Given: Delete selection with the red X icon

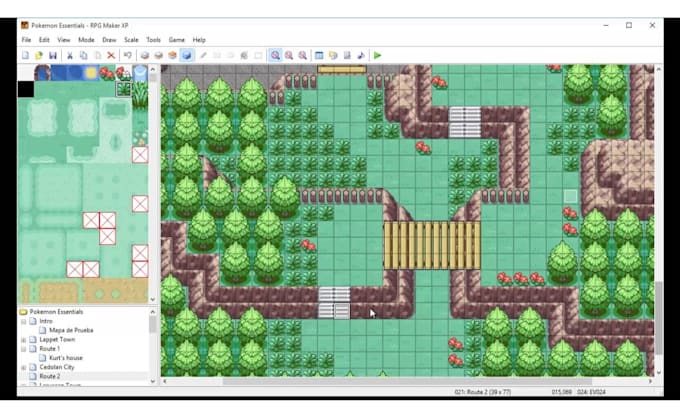Looking at the screenshot, I should tap(111, 55).
